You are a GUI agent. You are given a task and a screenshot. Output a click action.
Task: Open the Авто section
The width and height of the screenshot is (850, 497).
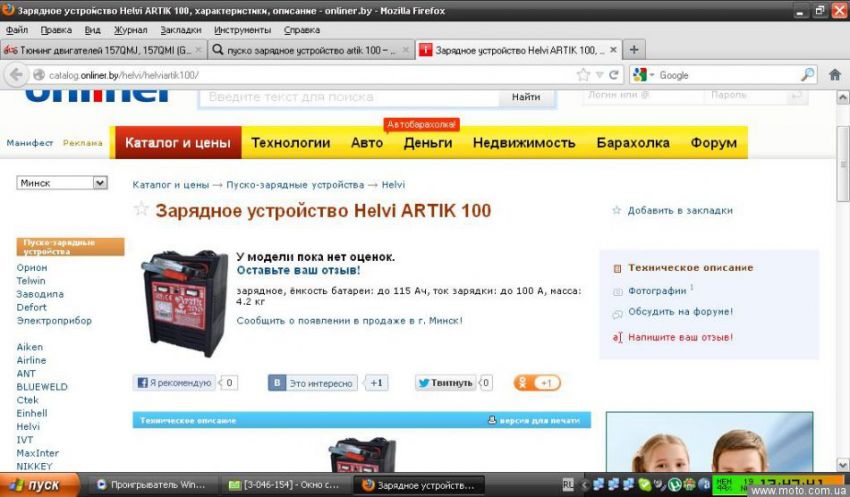click(x=367, y=143)
